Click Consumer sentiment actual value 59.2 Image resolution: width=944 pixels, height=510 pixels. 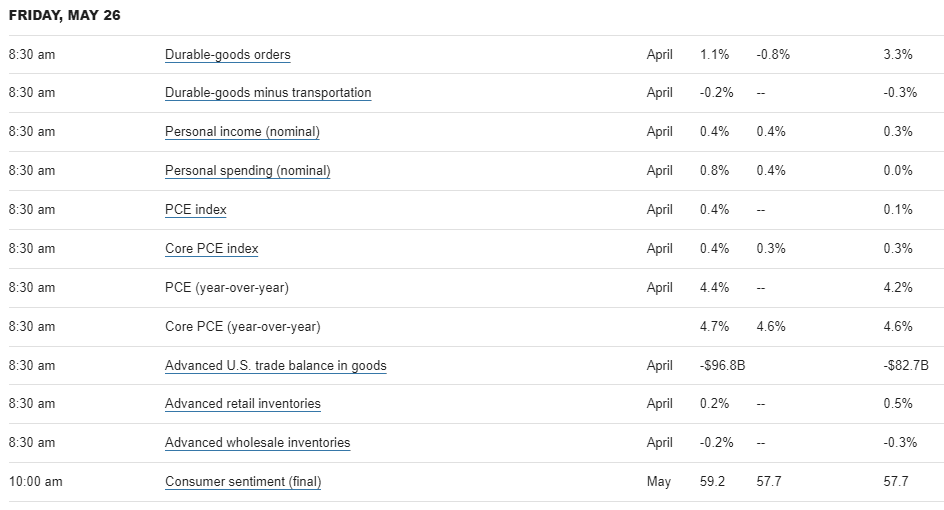(713, 482)
